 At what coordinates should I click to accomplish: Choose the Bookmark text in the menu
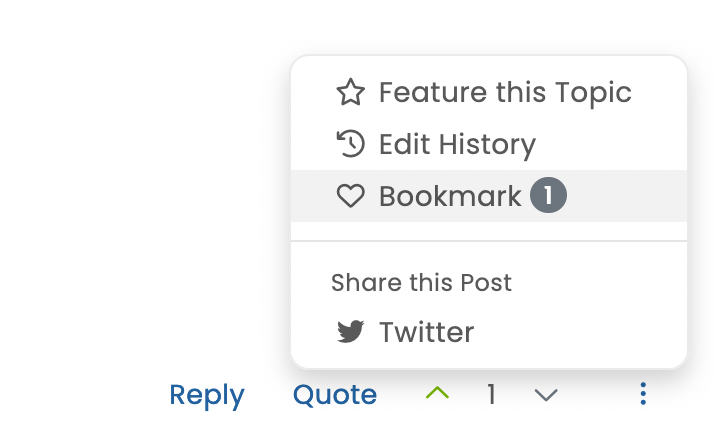pyautogui.click(x=450, y=196)
